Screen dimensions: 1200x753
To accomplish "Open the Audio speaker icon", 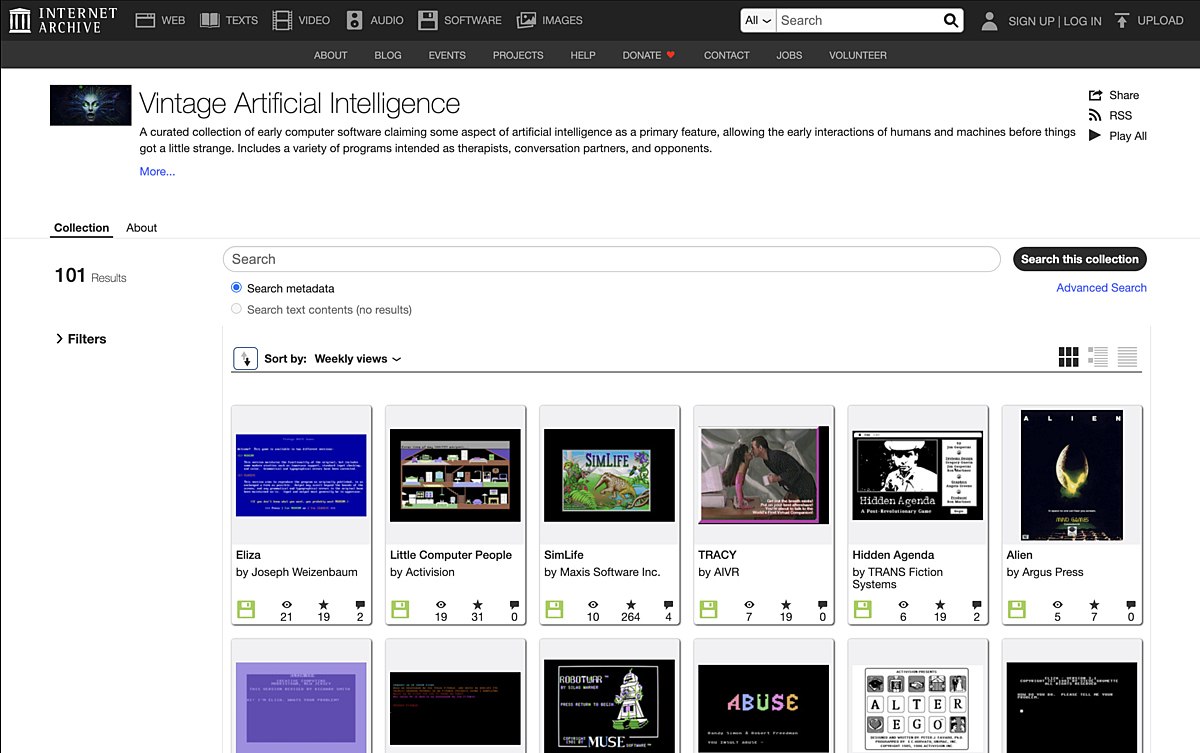I will pyautogui.click(x=355, y=20).
